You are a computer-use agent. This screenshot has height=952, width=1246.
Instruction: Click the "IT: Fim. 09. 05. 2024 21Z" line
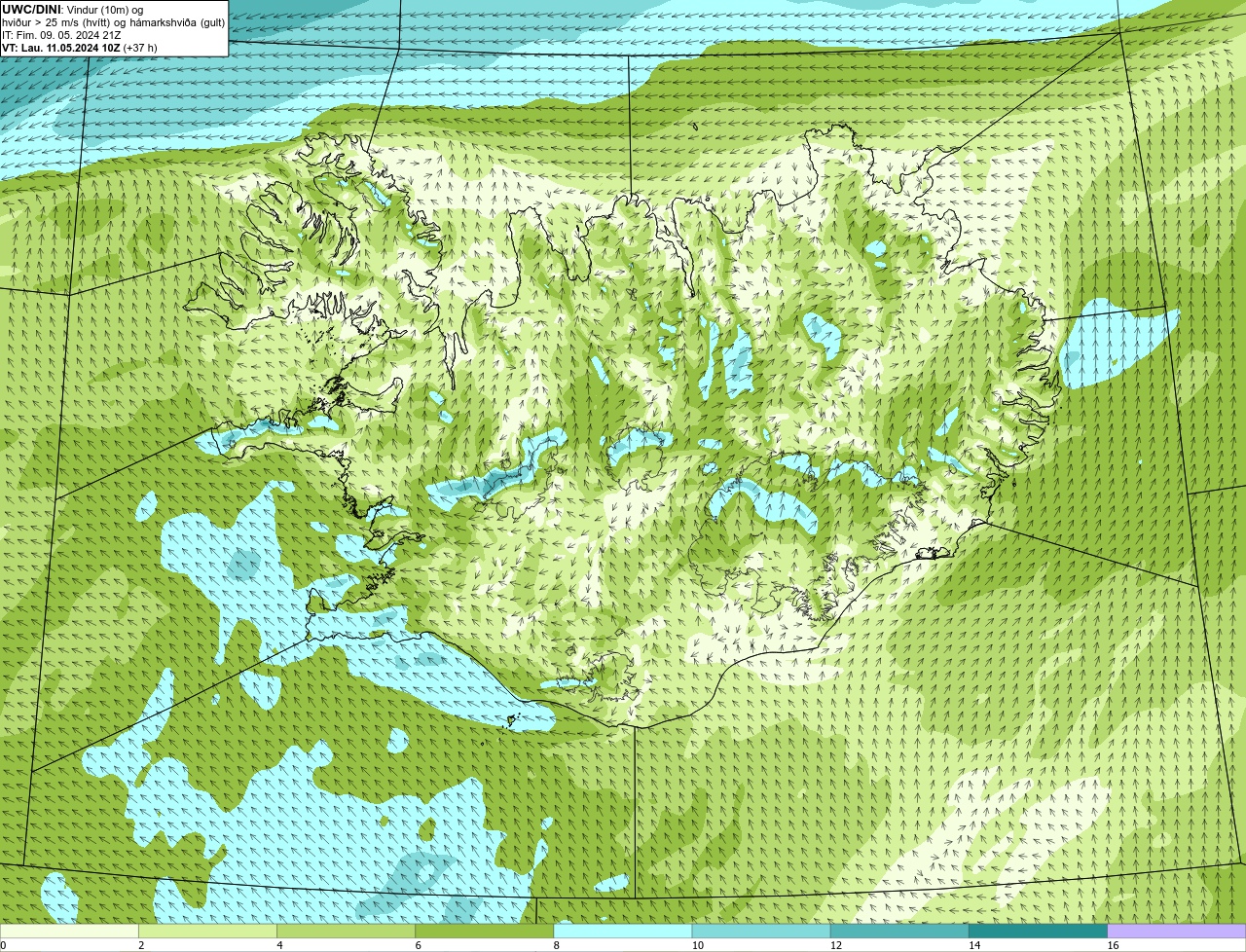pyautogui.click(x=61, y=35)
